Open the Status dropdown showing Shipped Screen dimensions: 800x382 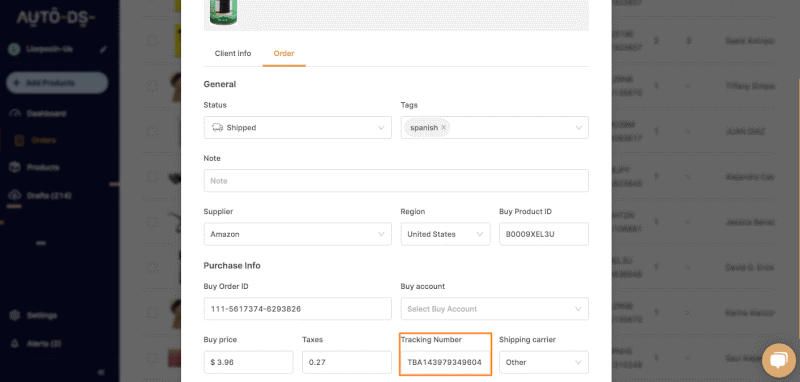coord(297,128)
